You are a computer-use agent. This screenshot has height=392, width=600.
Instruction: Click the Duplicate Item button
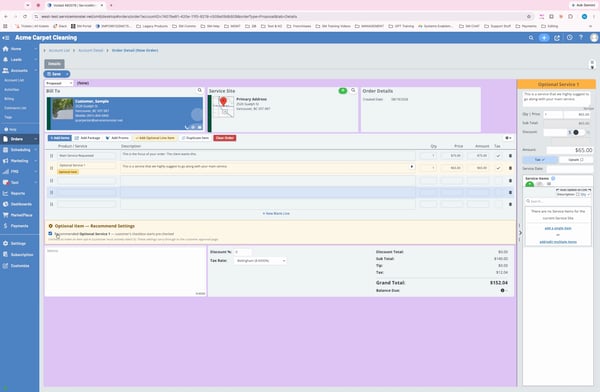coord(195,138)
